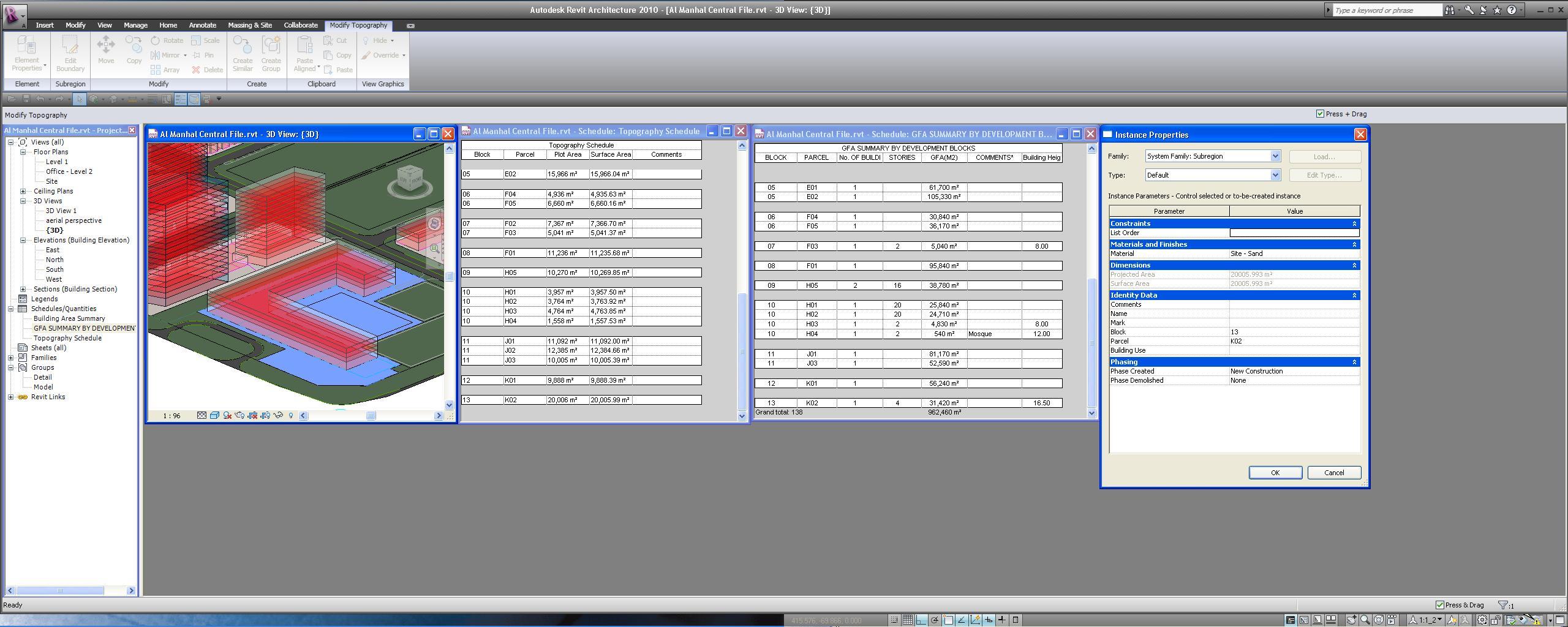Collapse the Constraints parameter group
1568x627 pixels.
pos(1354,223)
